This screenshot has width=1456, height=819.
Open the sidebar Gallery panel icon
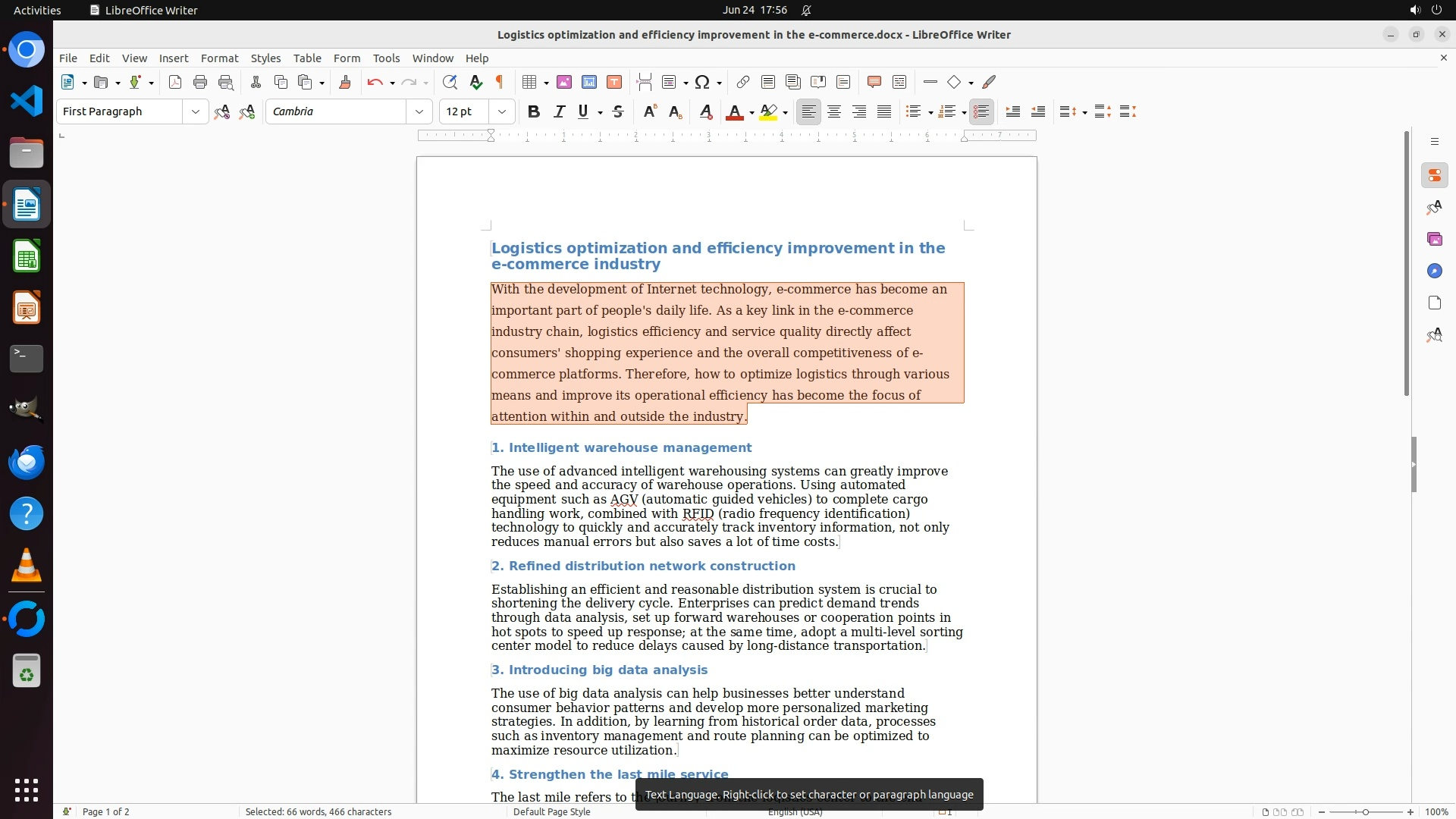1434,240
